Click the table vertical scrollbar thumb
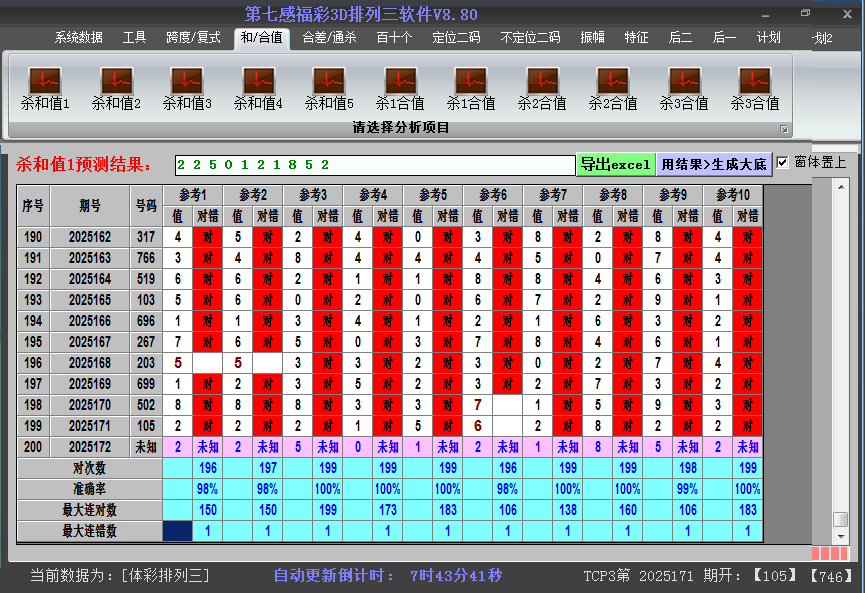The image size is (865, 593). (x=841, y=520)
